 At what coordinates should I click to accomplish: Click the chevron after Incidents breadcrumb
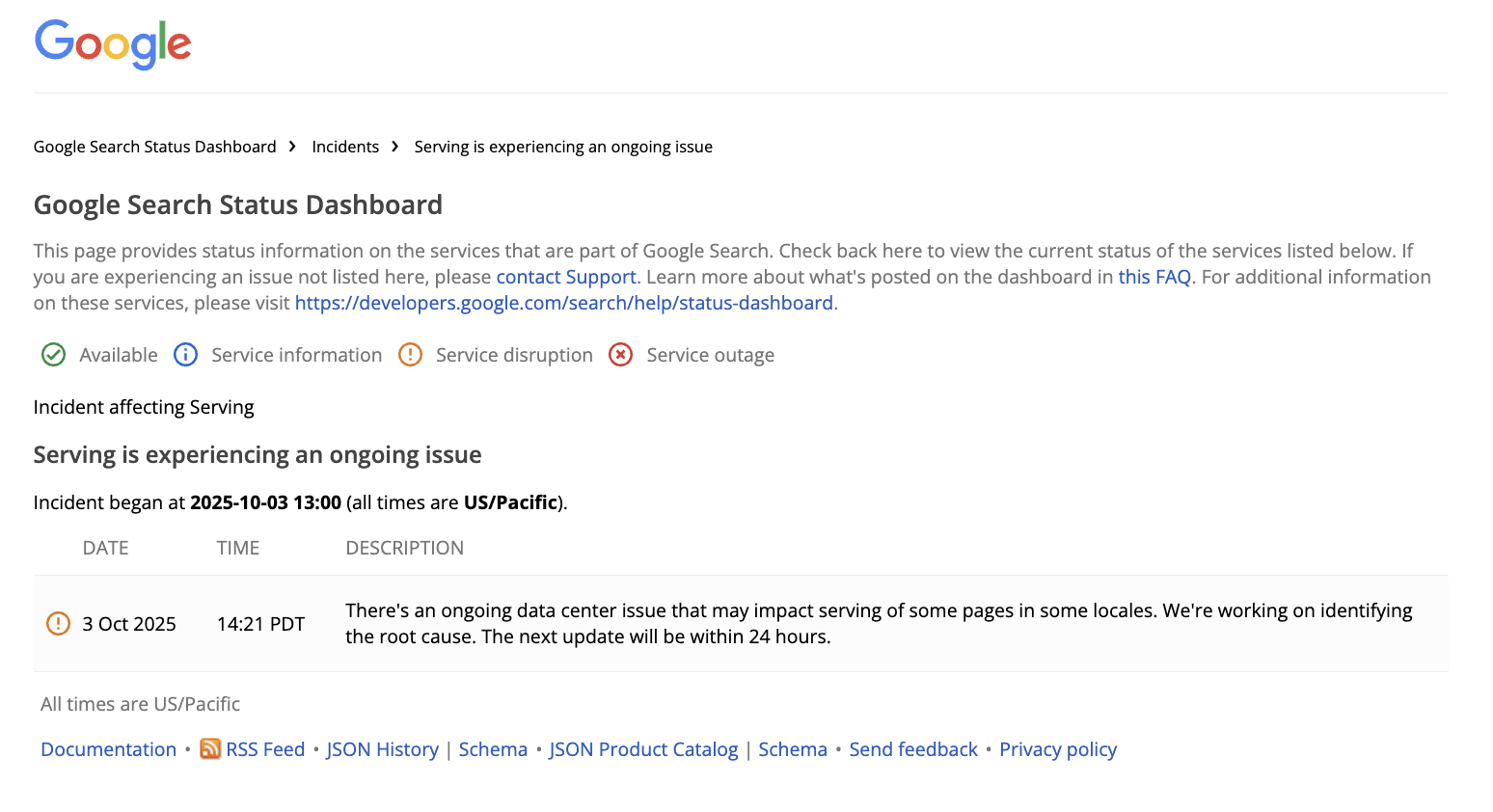395,147
